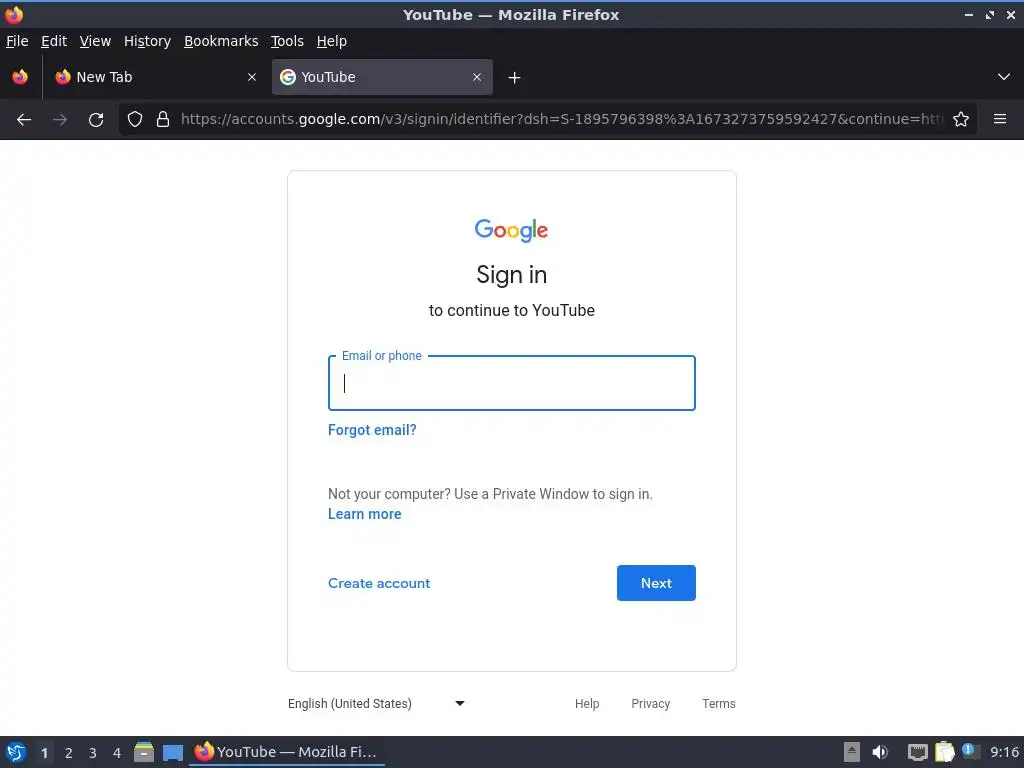Open the language selector dropdown
Screen dimensions: 1024x768
point(376,703)
